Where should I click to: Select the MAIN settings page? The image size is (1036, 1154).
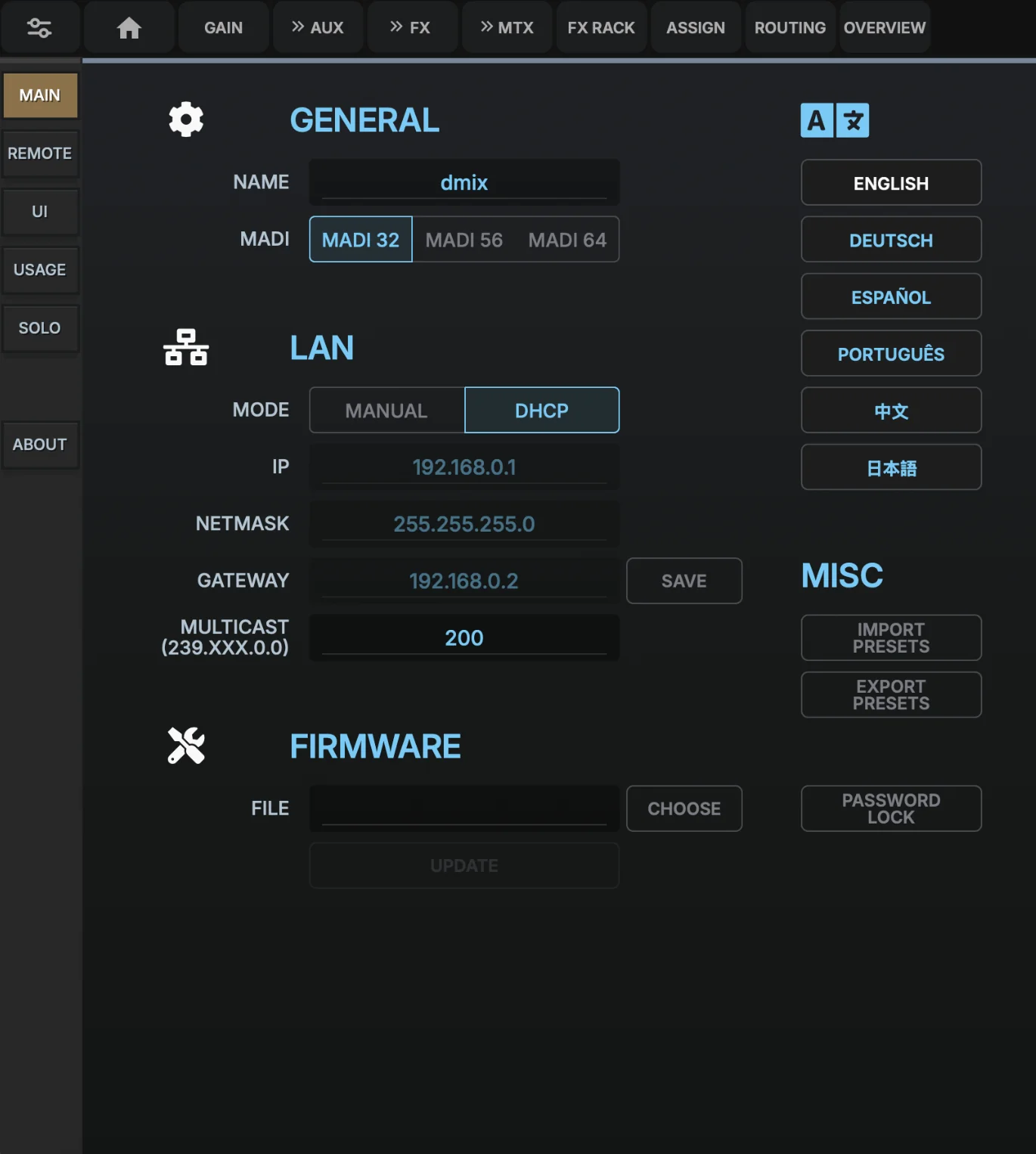point(40,95)
